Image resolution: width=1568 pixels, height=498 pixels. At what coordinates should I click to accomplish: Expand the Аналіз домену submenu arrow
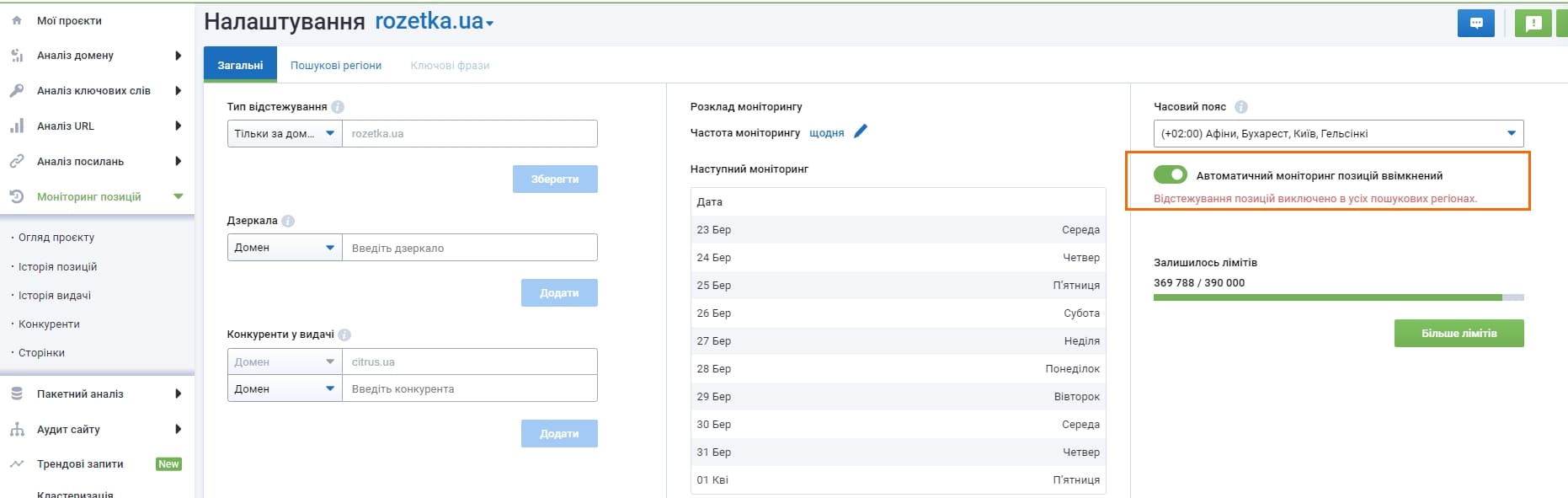tap(178, 56)
